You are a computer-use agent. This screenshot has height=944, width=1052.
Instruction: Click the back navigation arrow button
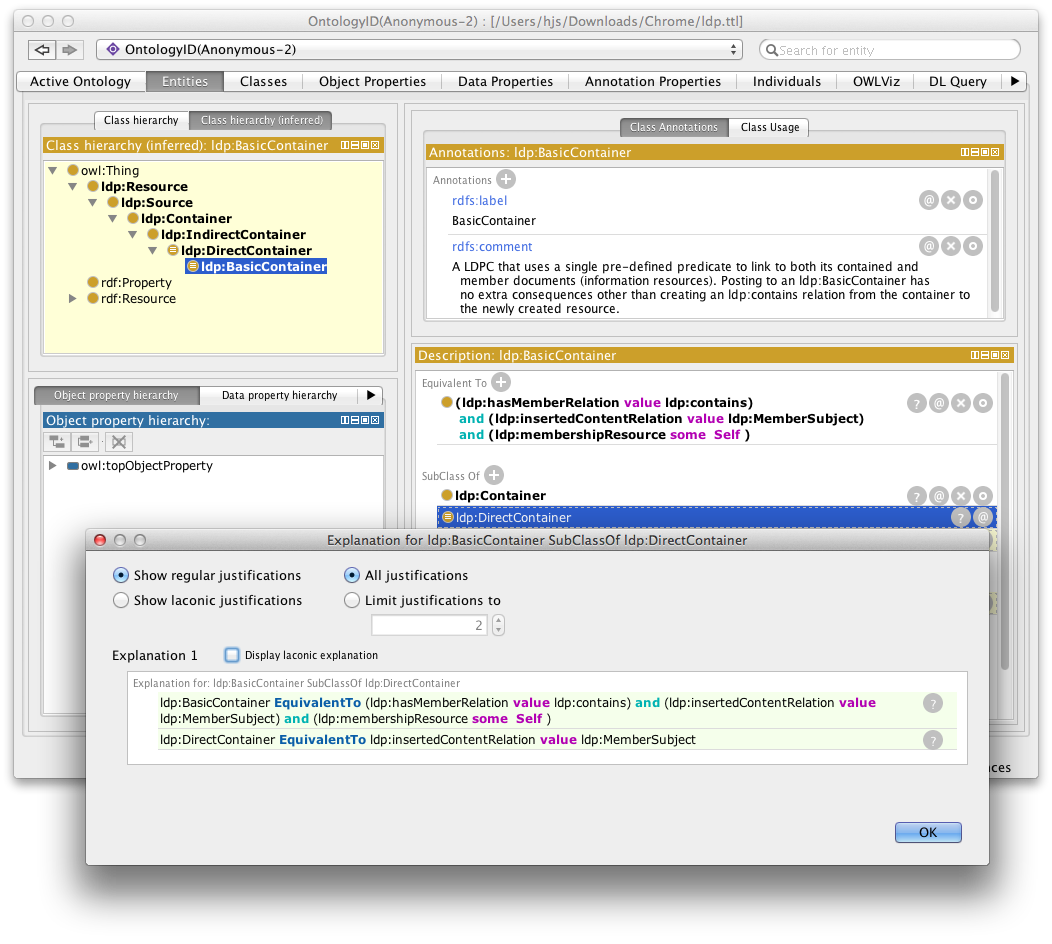point(41,50)
